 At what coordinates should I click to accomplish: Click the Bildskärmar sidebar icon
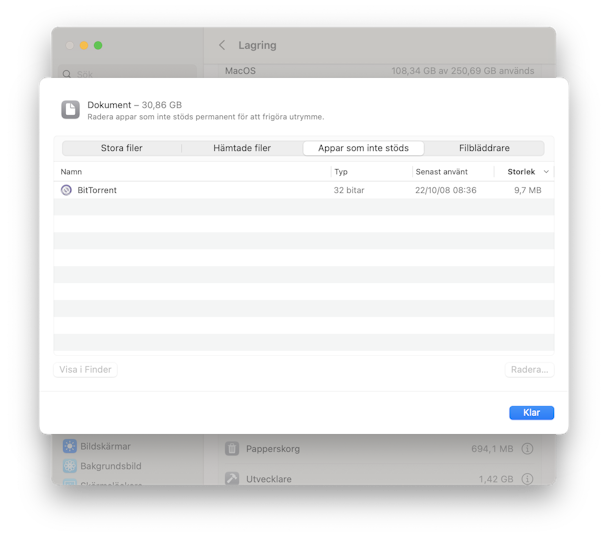pyautogui.click(x=70, y=446)
